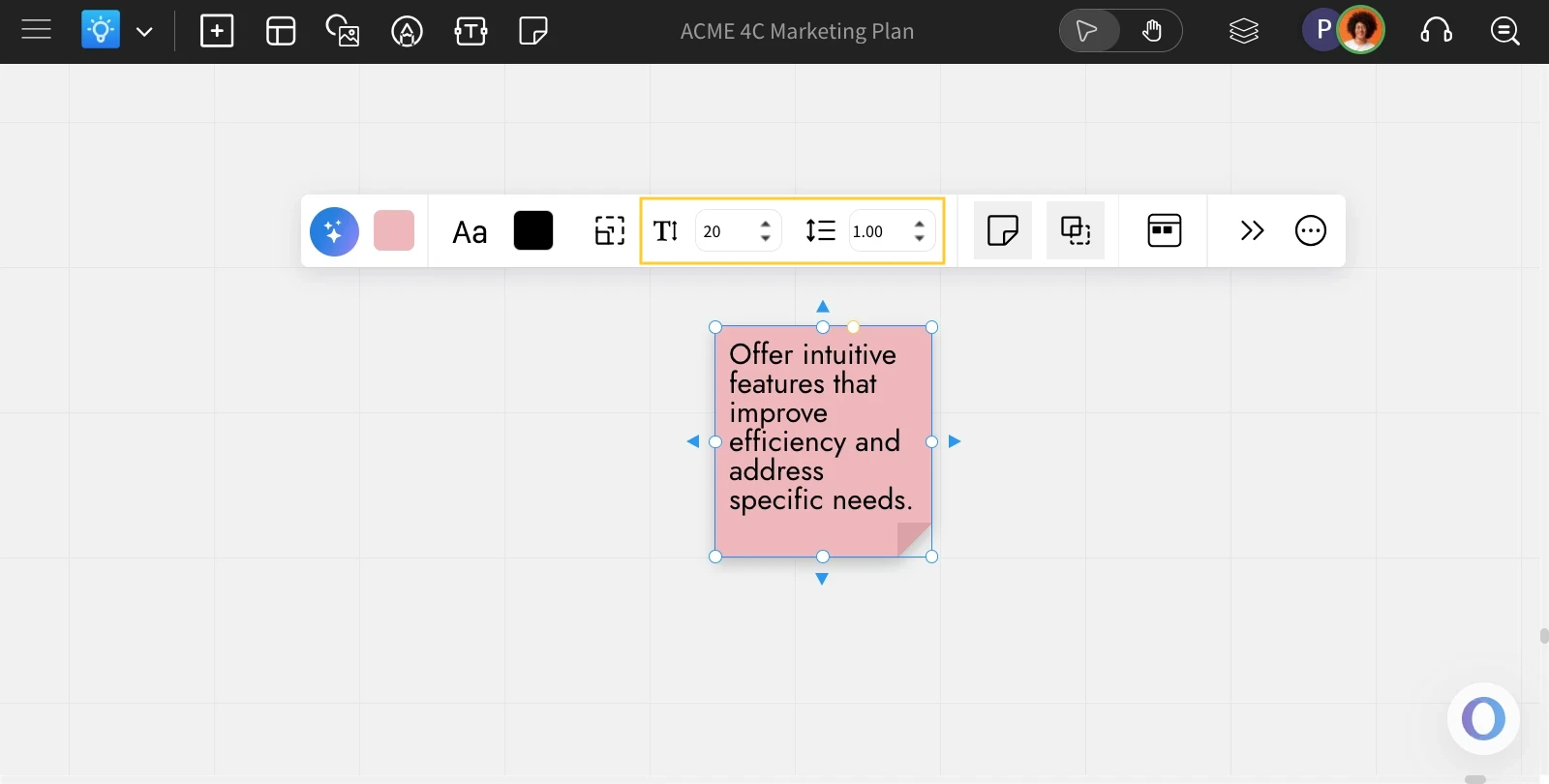Click the AI sparkle assistant button

click(x=334, y=231)
